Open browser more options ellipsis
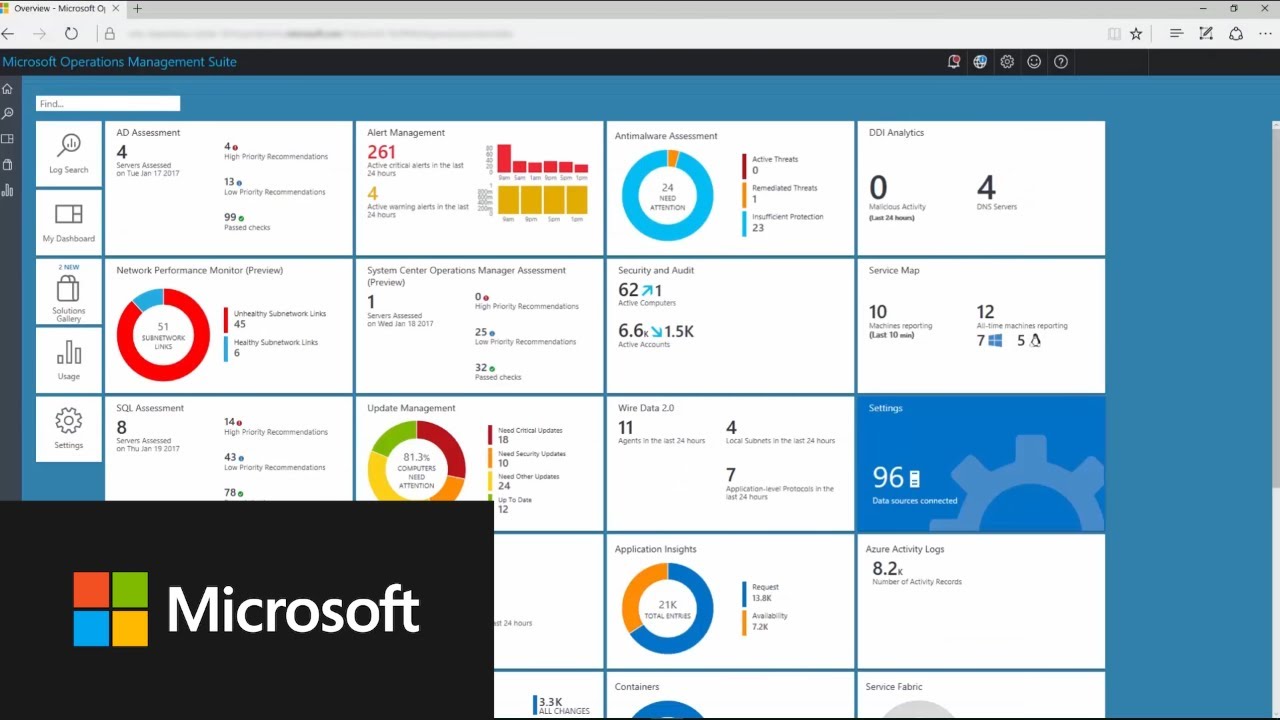 1265,33
